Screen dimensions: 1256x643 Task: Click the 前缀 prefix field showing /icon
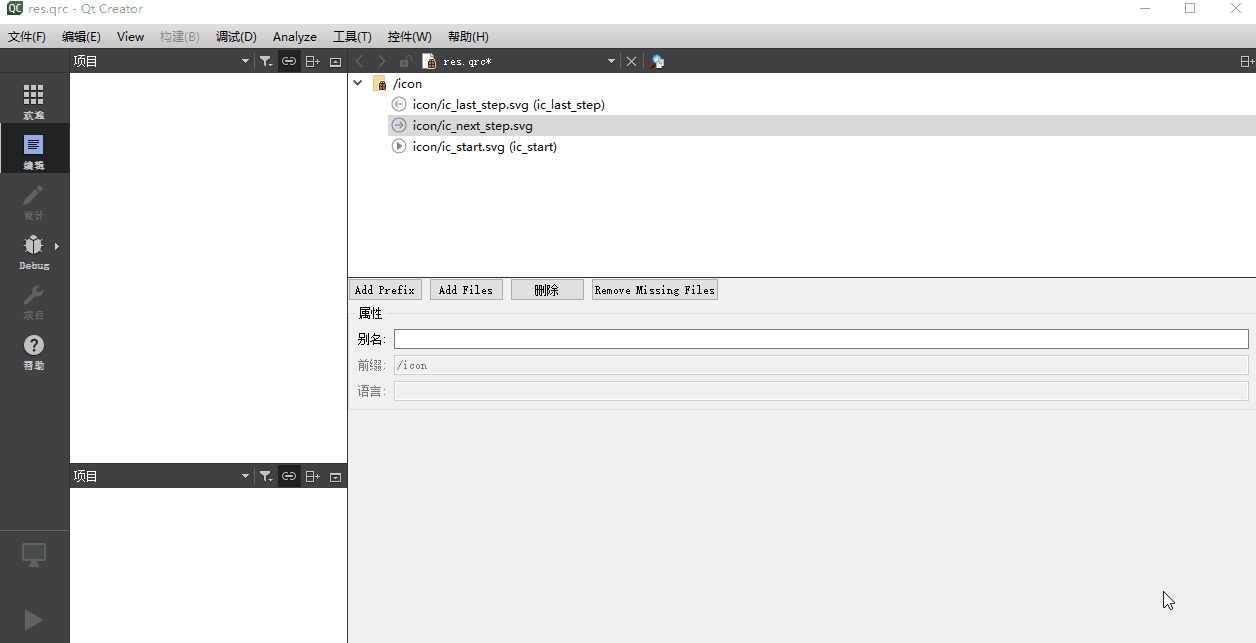(821, 365)
